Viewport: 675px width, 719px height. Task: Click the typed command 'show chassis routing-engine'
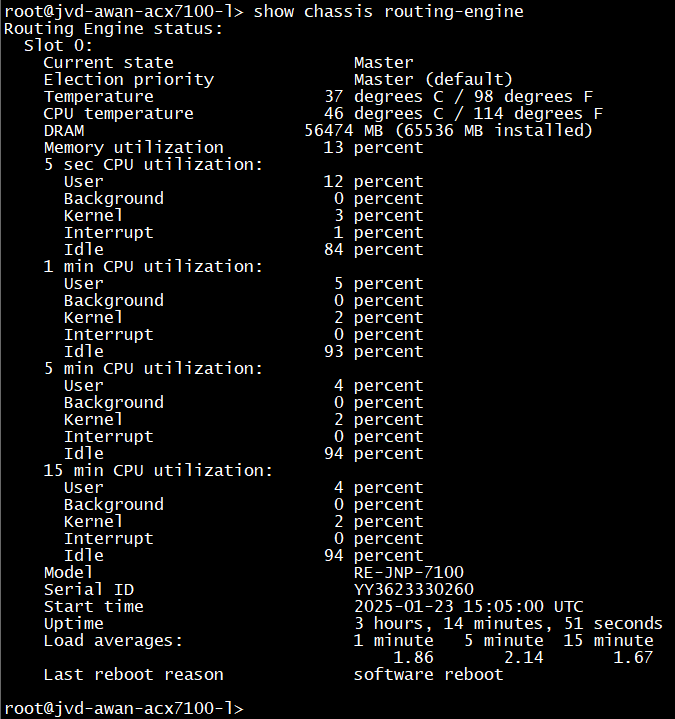pos(388,11)
